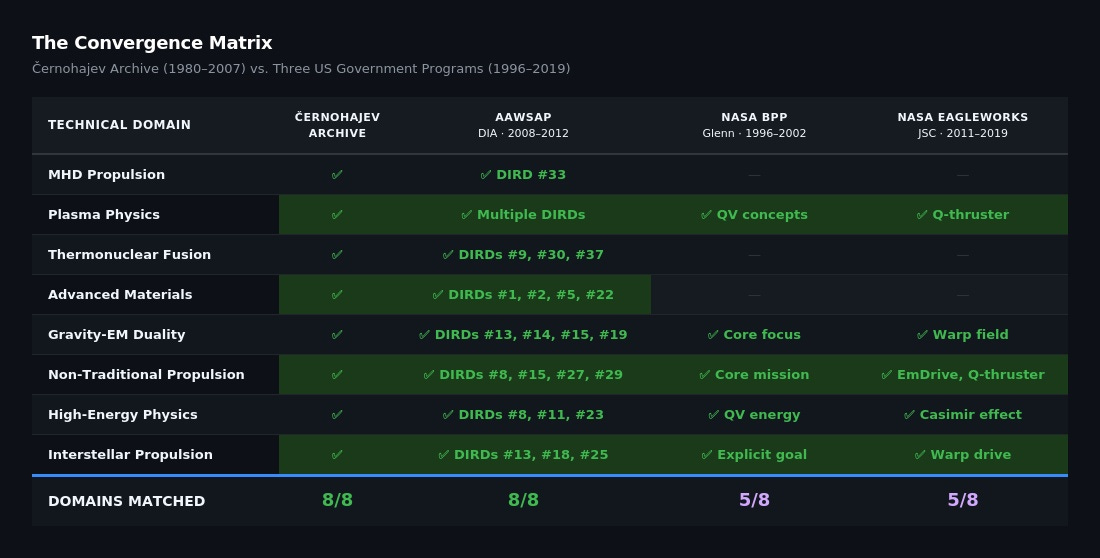Click the checkmark in the MHD Propulsion Černohajev cell

(x=337, y=175)
